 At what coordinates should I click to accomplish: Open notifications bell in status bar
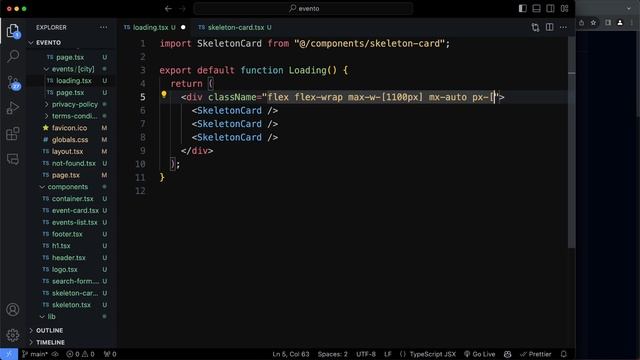[564, 354]
